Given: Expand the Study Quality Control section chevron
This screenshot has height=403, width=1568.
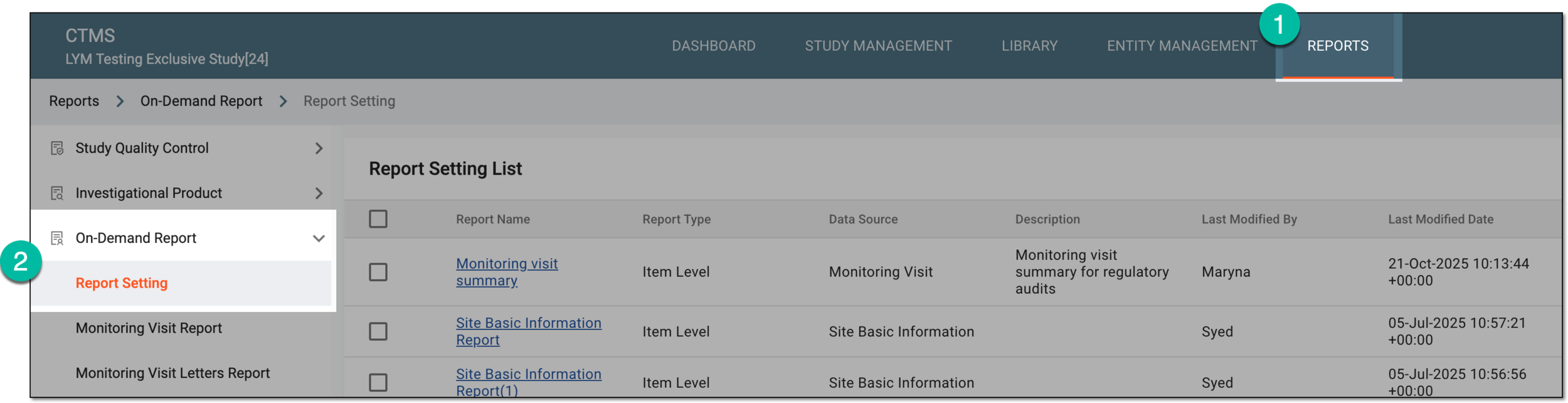Looking at the screenshot, I should tap(319, 148).
